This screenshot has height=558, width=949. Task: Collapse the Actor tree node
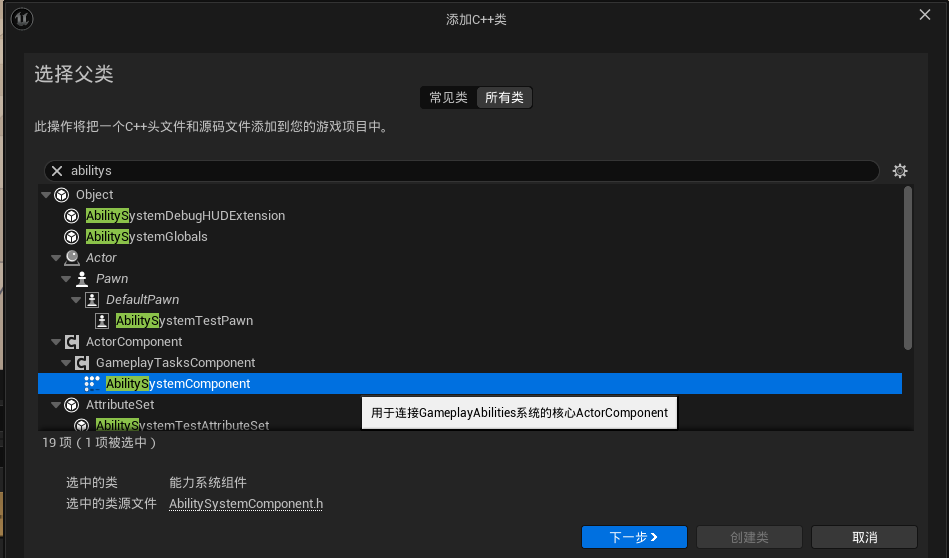point(56,258)
